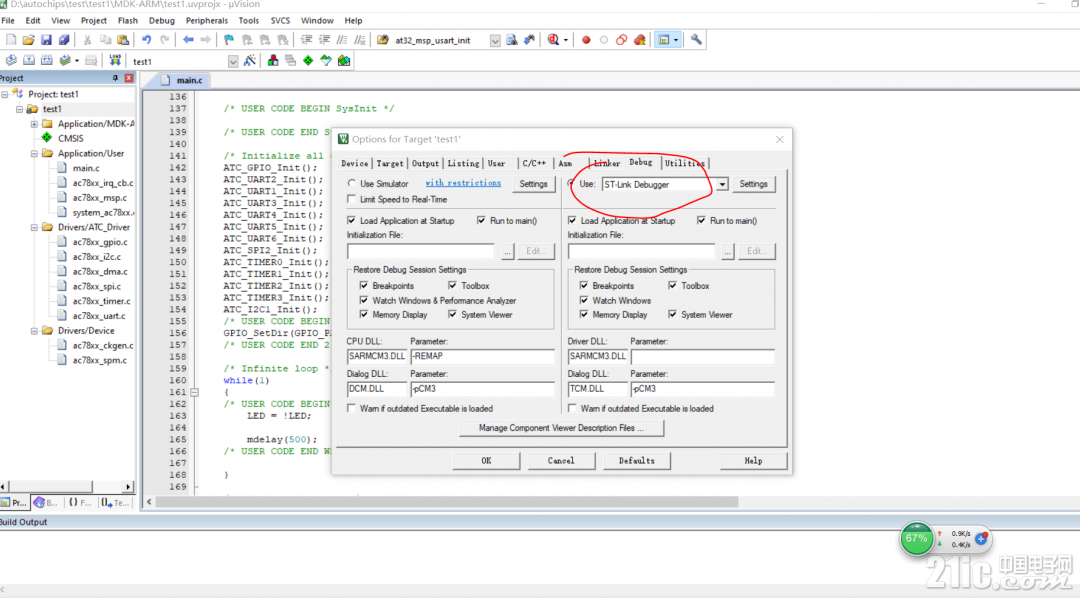This screenshot has width=1080, height=598.
Task: Open ac78xx_gpio.c in project tree
Action: pyautogui.click(x=100, y=242)
